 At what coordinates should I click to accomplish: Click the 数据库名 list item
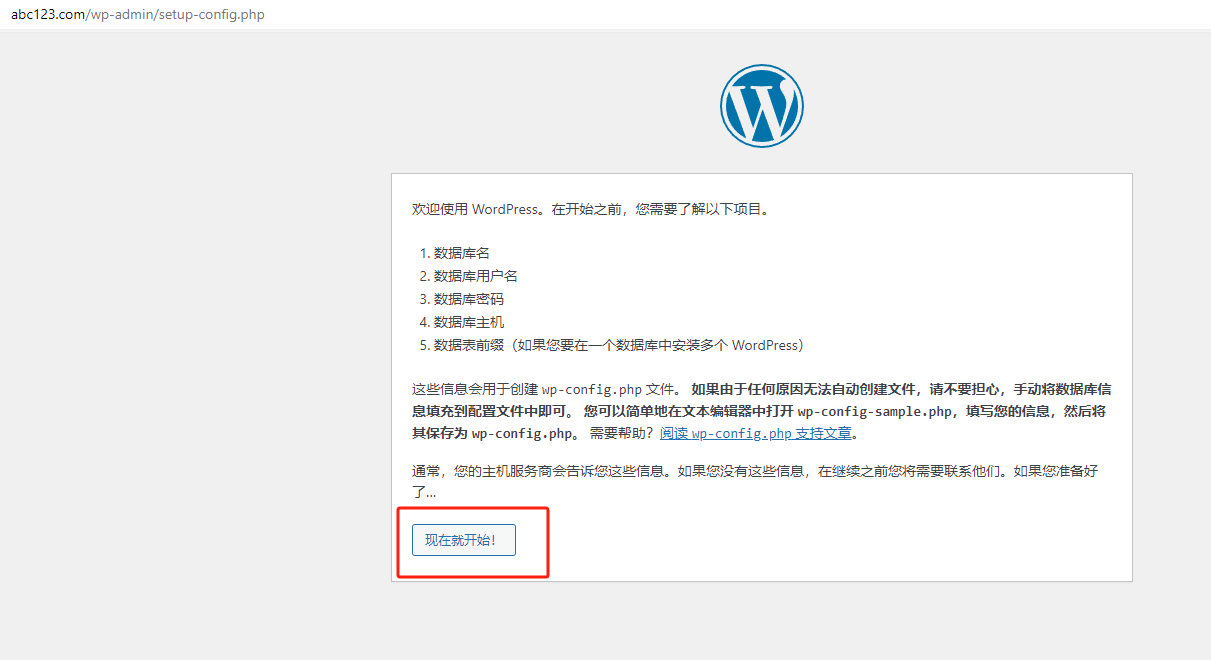(x=462, y=254)
